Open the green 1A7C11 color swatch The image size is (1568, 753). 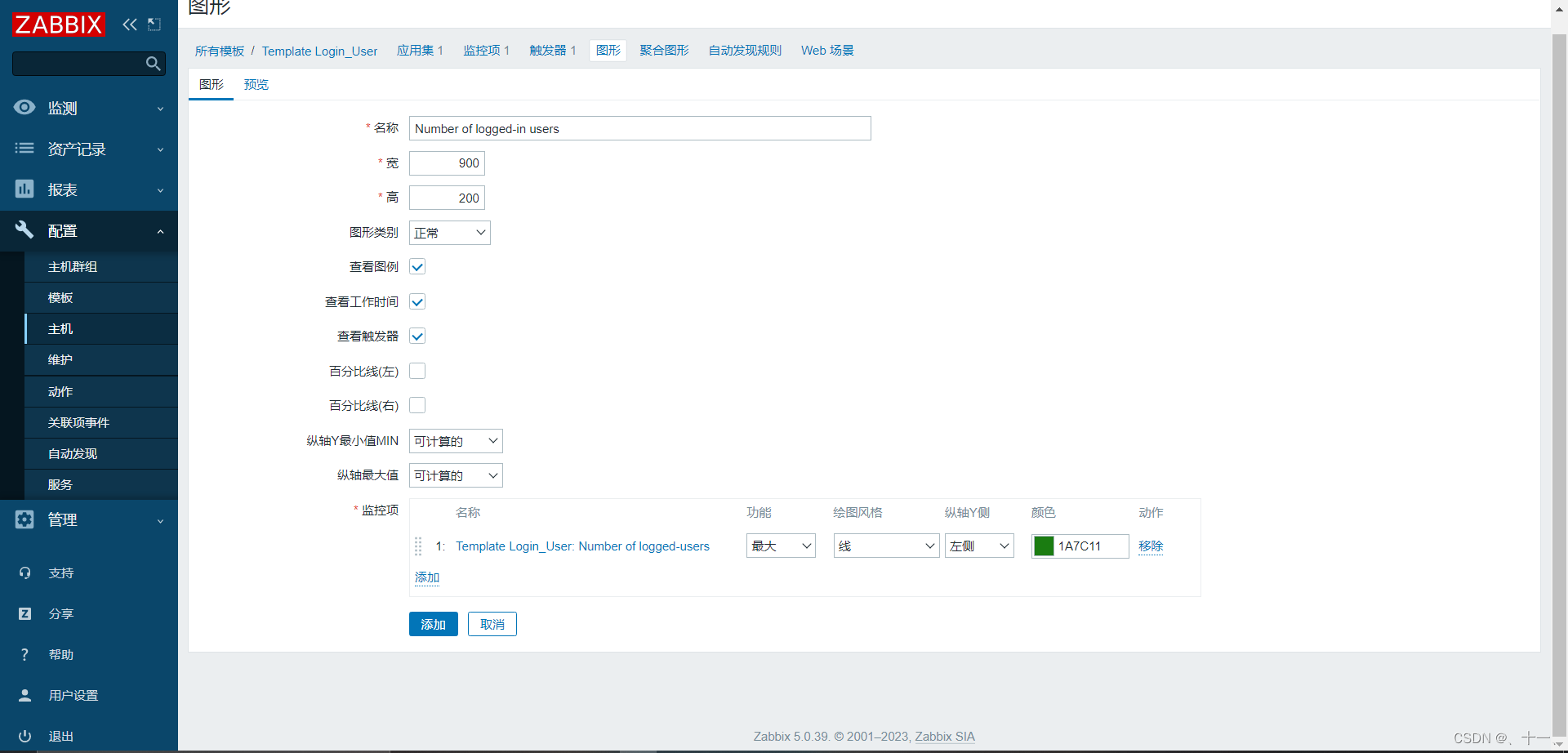[x=1044, y=546]
